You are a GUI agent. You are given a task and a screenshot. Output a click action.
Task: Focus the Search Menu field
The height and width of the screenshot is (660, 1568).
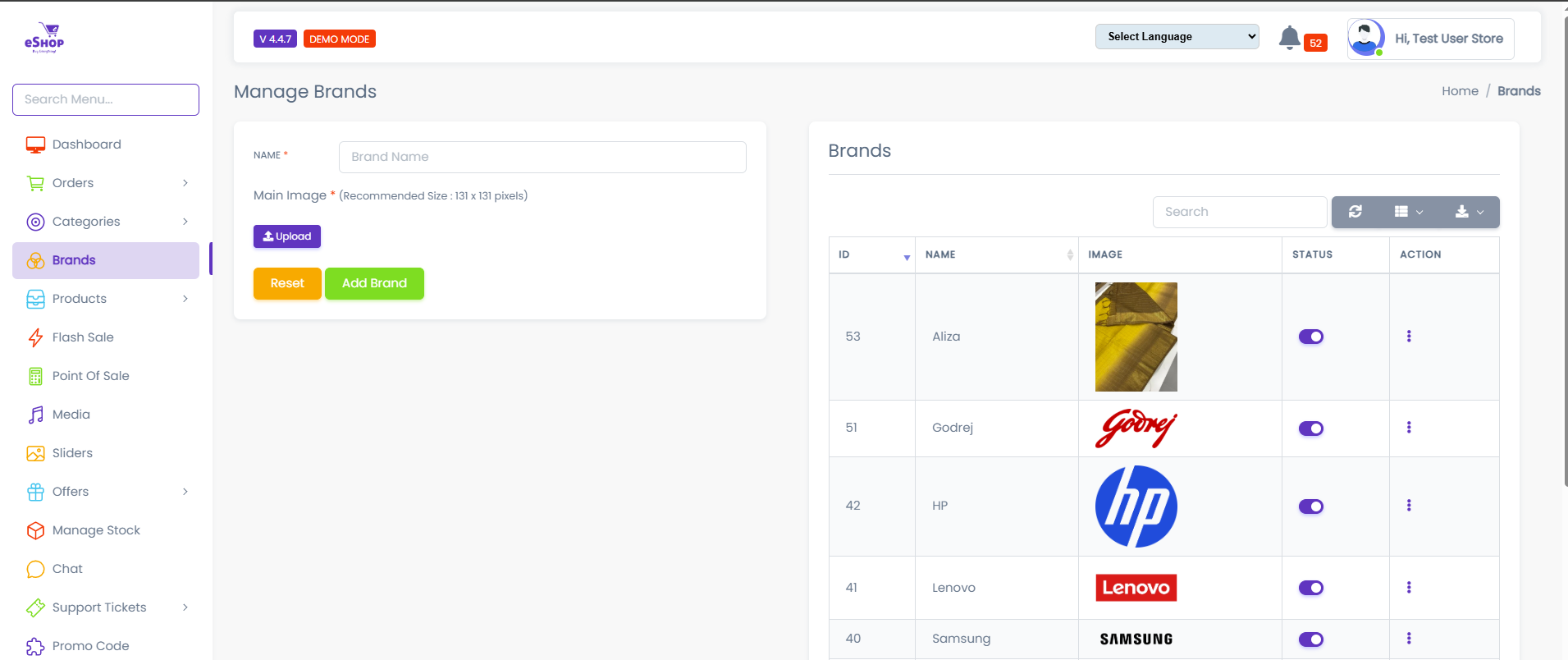pyautogui.click(x=106, y=99)
